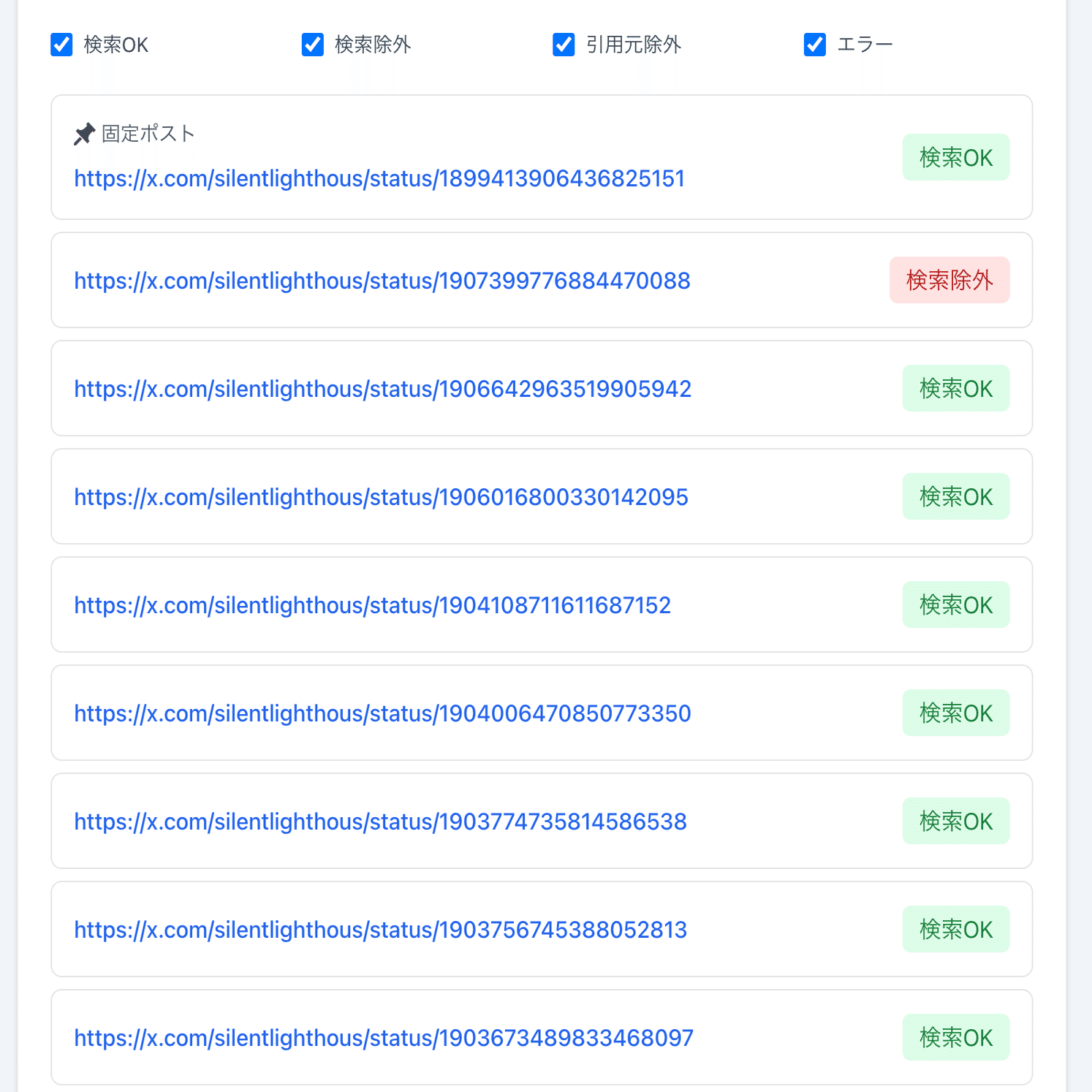This screenshot has width=1092, height=1092.
Task: Toggle the 引用元除外 filter checkbox
Action: (x=564, y=45)
